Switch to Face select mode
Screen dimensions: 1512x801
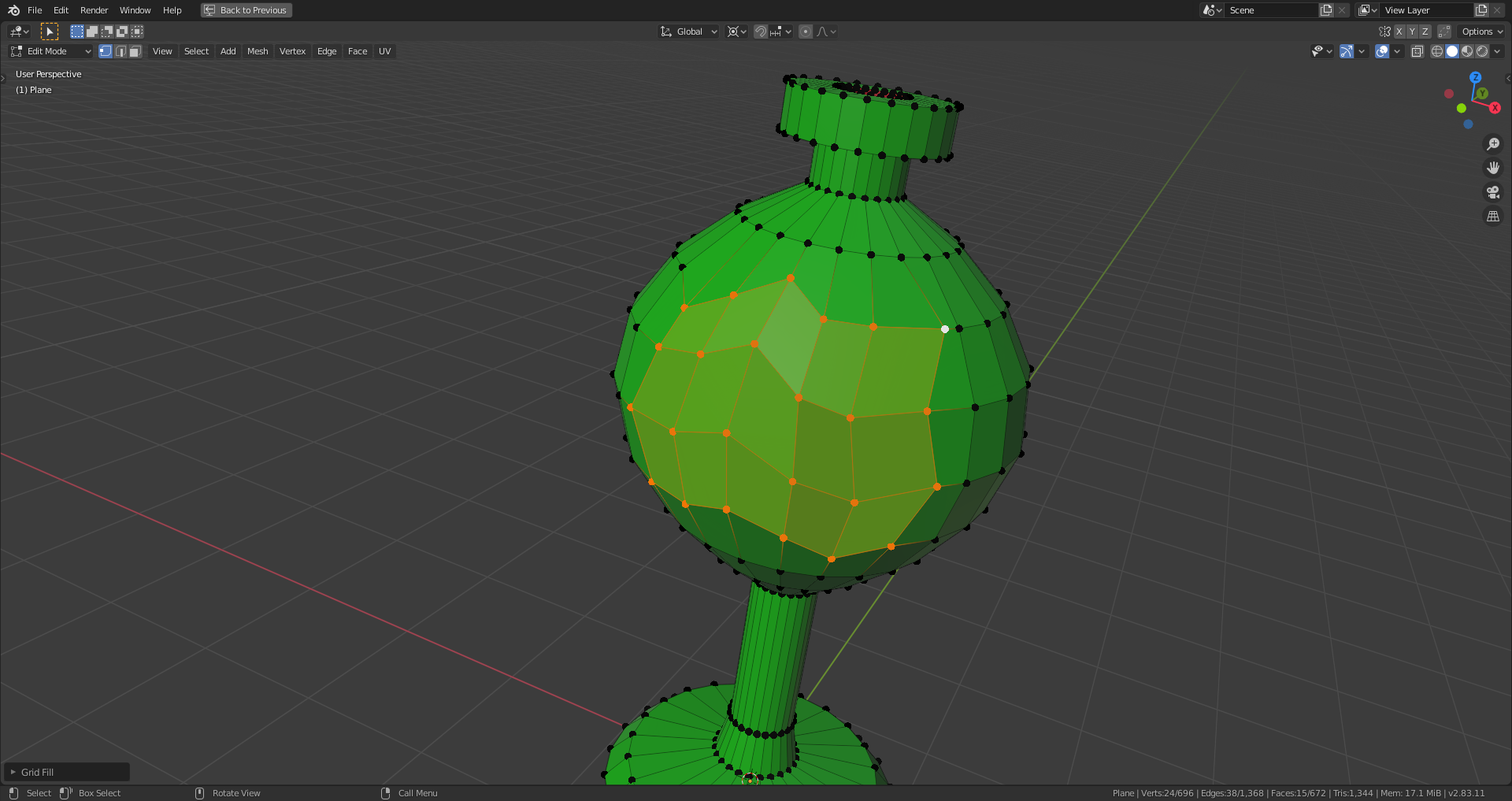(x=135, y=51)
